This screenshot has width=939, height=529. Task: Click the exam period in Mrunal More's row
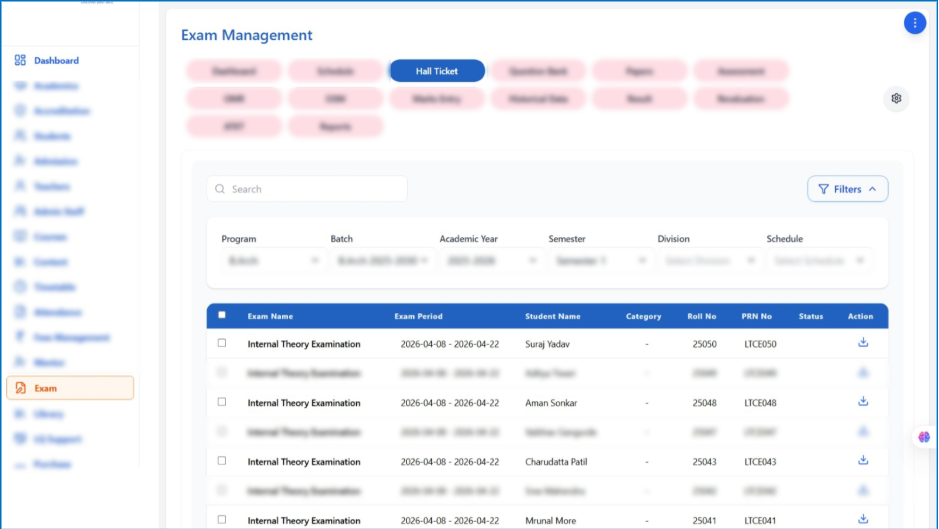pos(450,521)
